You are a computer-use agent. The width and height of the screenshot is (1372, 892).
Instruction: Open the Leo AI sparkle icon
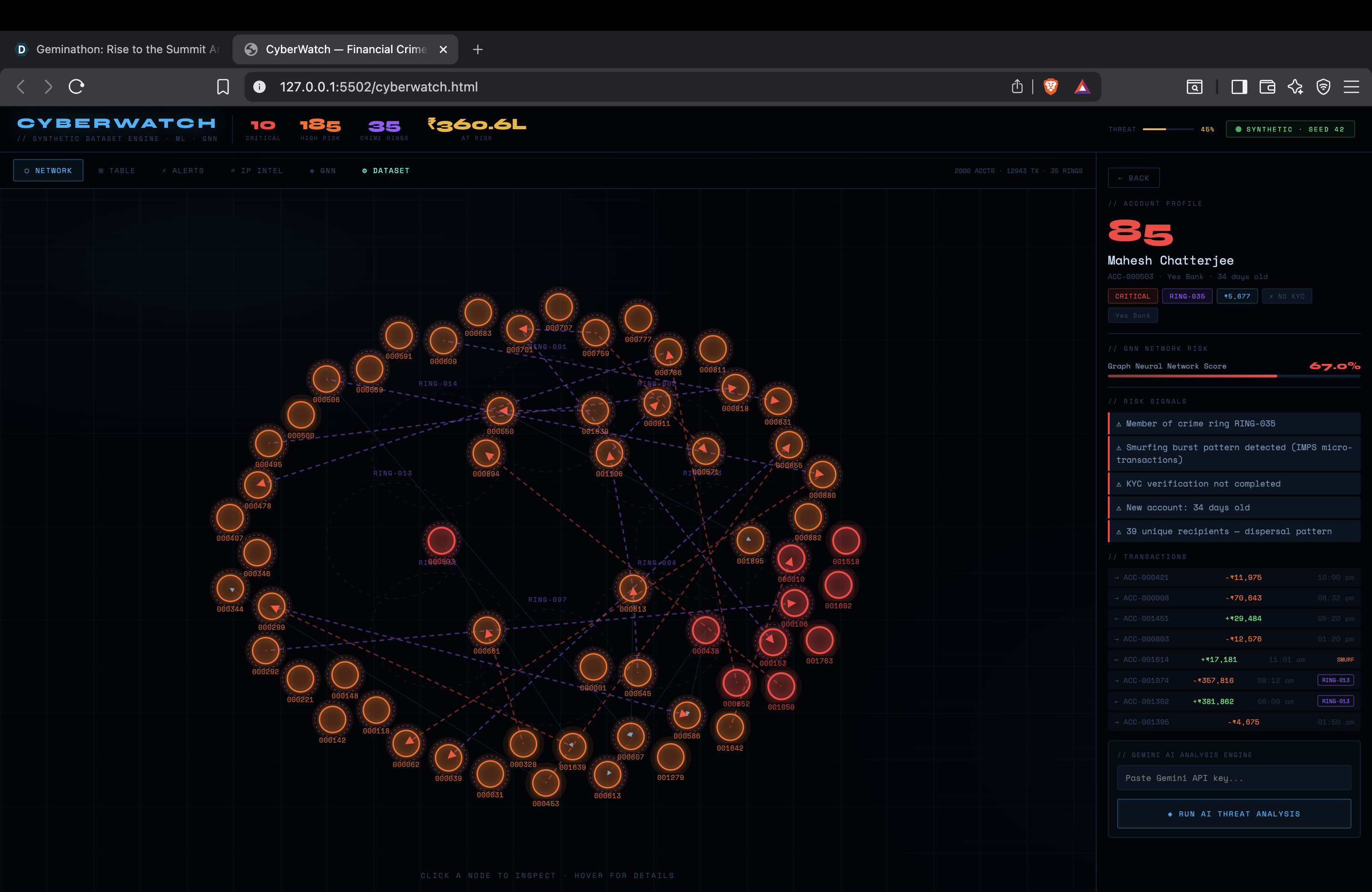(x=1295, y=86)
